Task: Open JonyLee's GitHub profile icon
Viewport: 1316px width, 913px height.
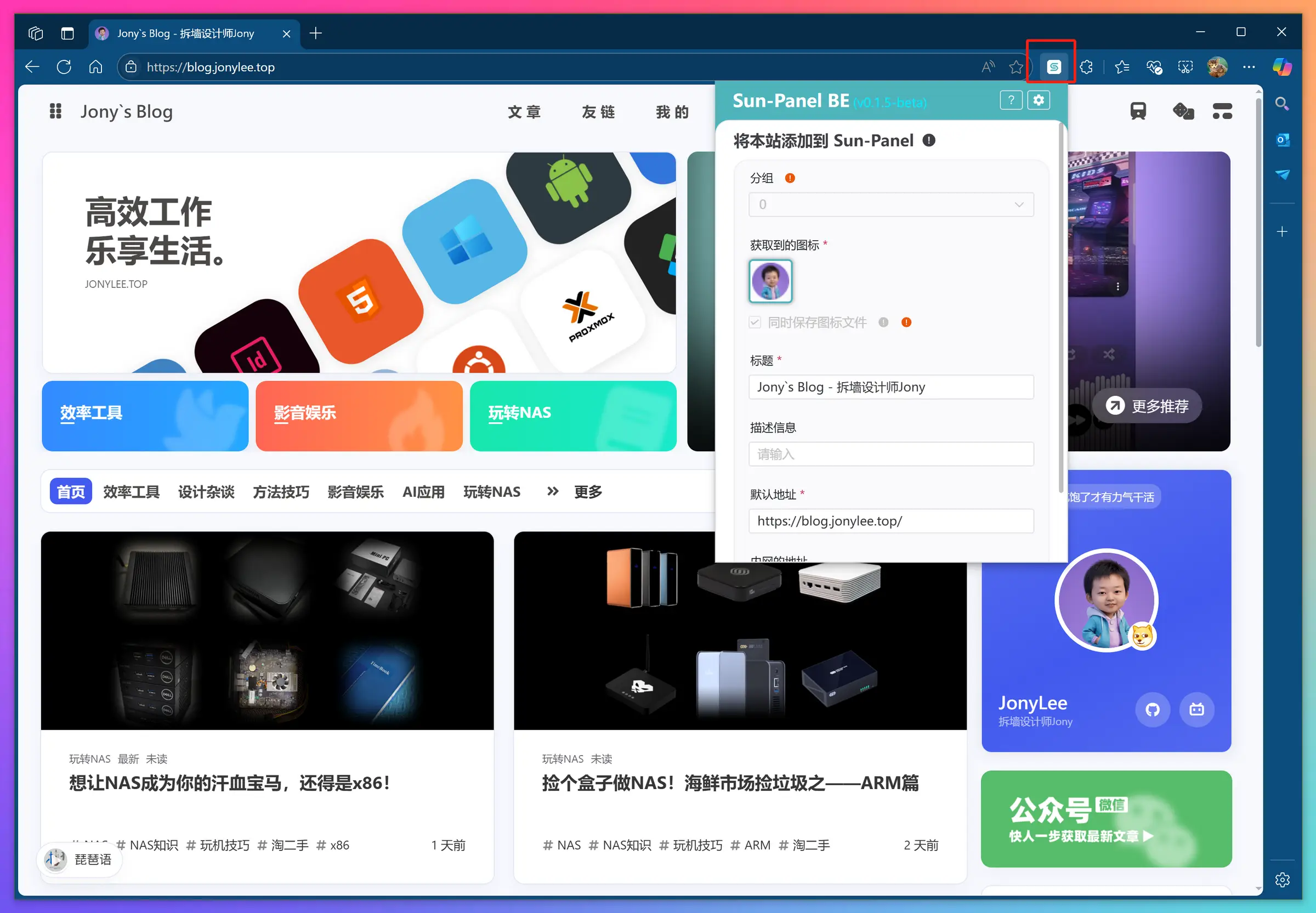Action: [1153, 710]
